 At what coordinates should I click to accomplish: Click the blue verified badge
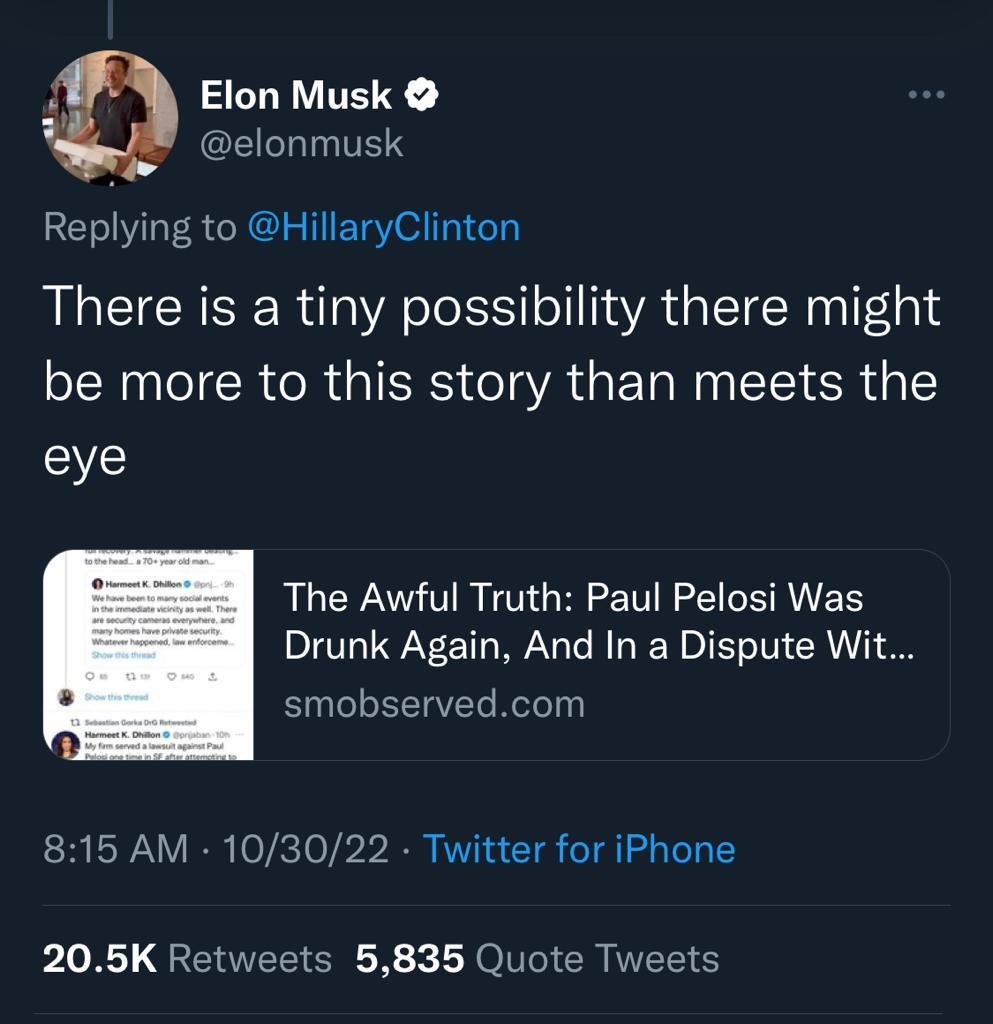click(423, 96)
